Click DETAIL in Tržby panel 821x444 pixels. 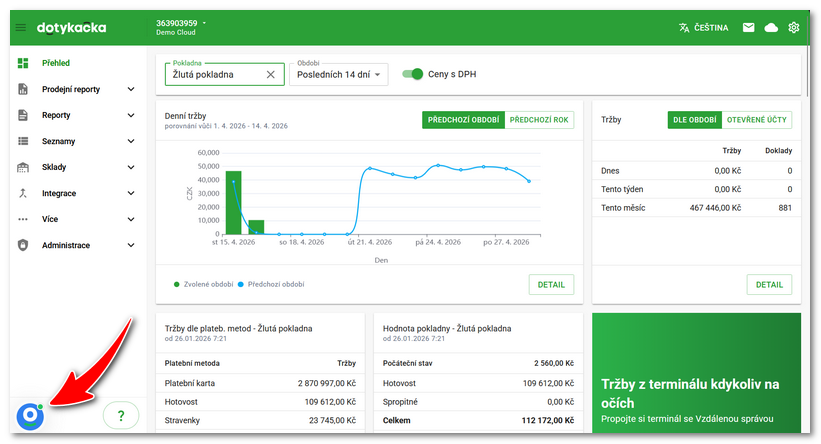769,284
